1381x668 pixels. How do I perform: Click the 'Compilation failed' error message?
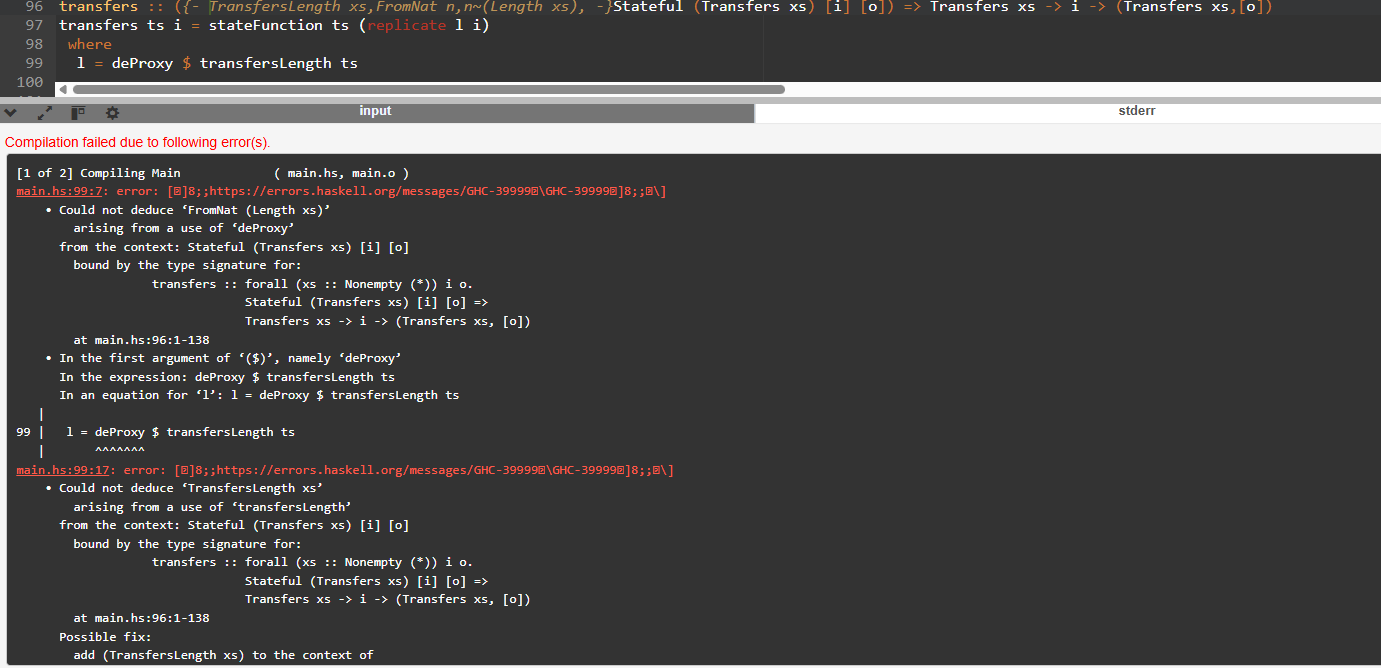pyautogui.click(x=138, y=142)
